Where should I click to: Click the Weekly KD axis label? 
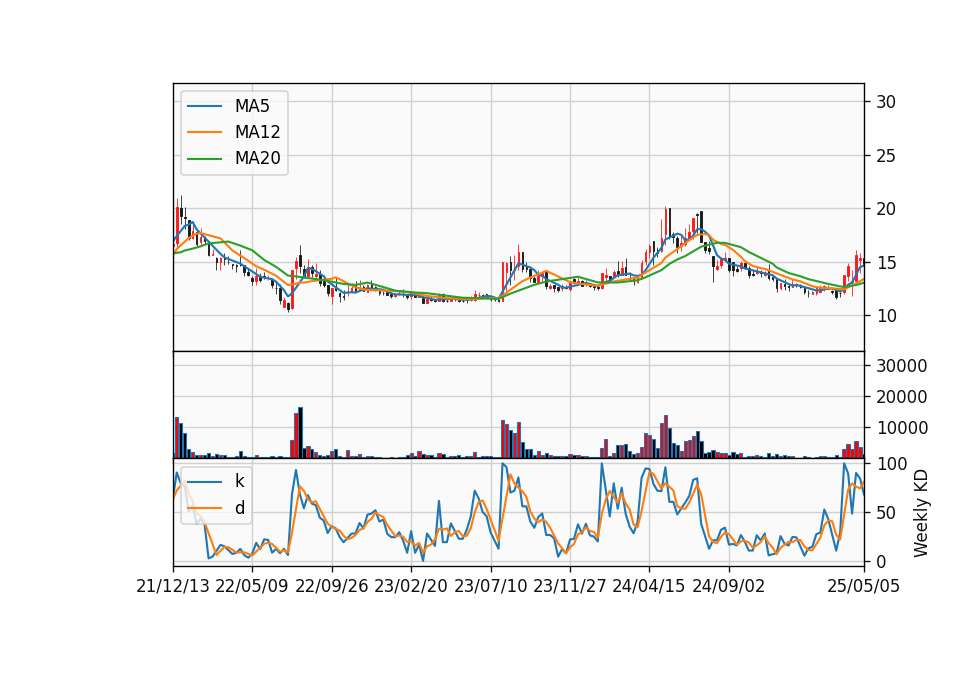[921, 514]
